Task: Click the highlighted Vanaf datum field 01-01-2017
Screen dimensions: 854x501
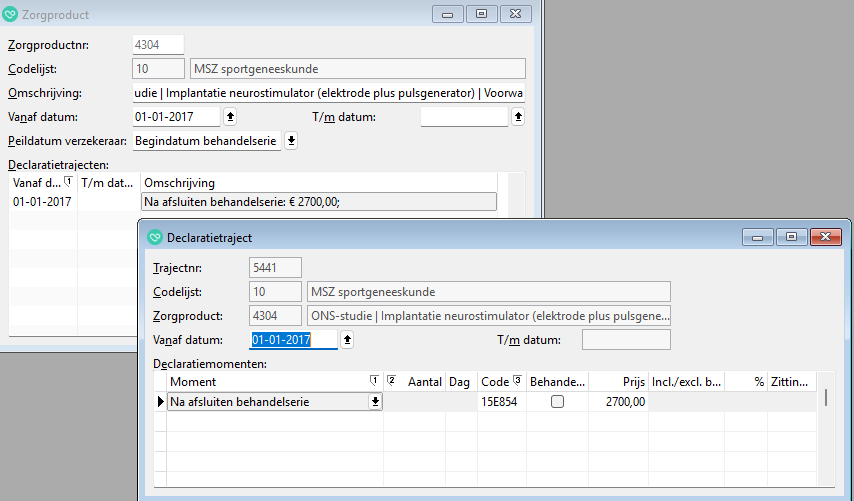Action: click(293, 340)
